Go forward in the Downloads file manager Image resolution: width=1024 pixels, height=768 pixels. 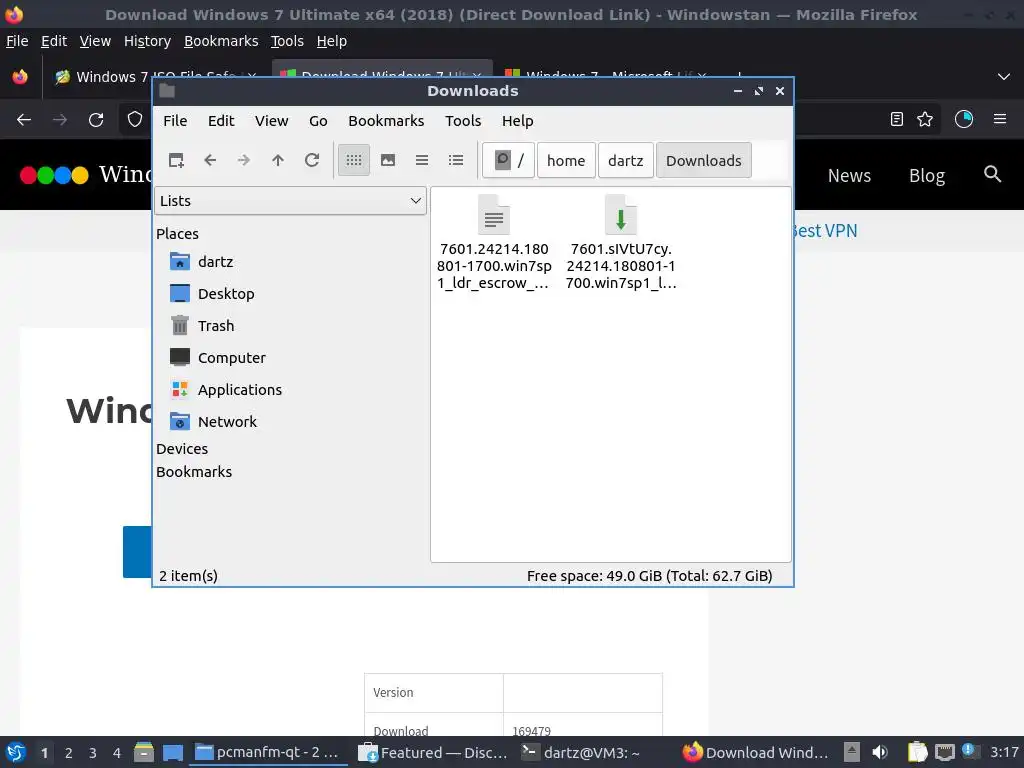244,161
